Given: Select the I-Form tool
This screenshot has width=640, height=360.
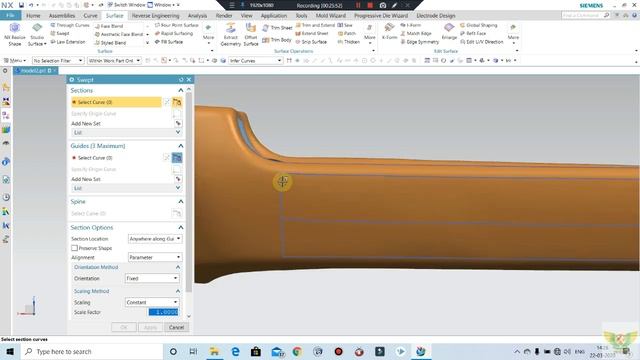Looking at the screenshot, I should pos(411,25).
